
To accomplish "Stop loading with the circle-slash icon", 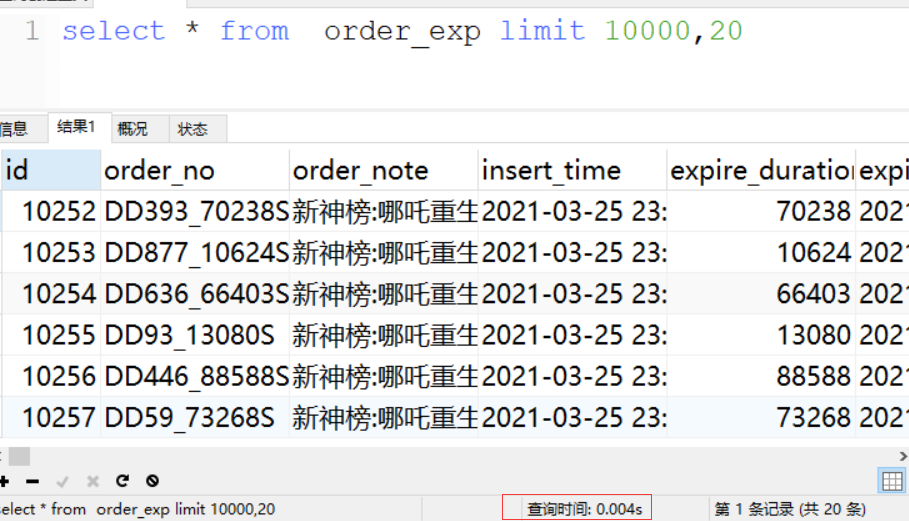I will coord(152,480).
